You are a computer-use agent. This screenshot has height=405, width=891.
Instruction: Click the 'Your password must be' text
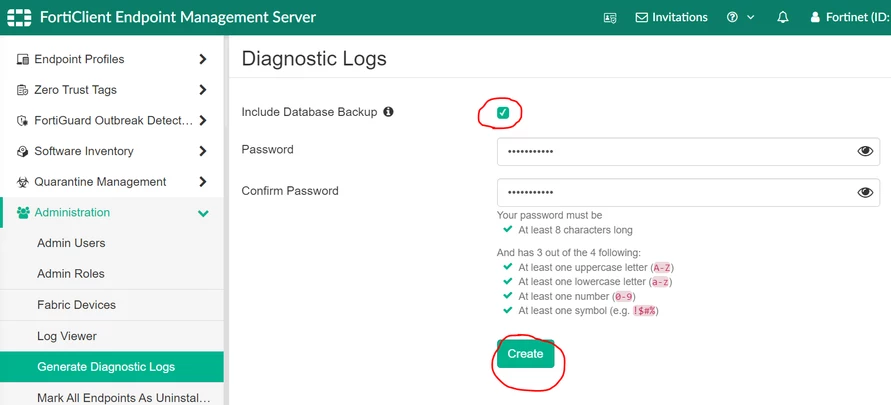[549, 215]
